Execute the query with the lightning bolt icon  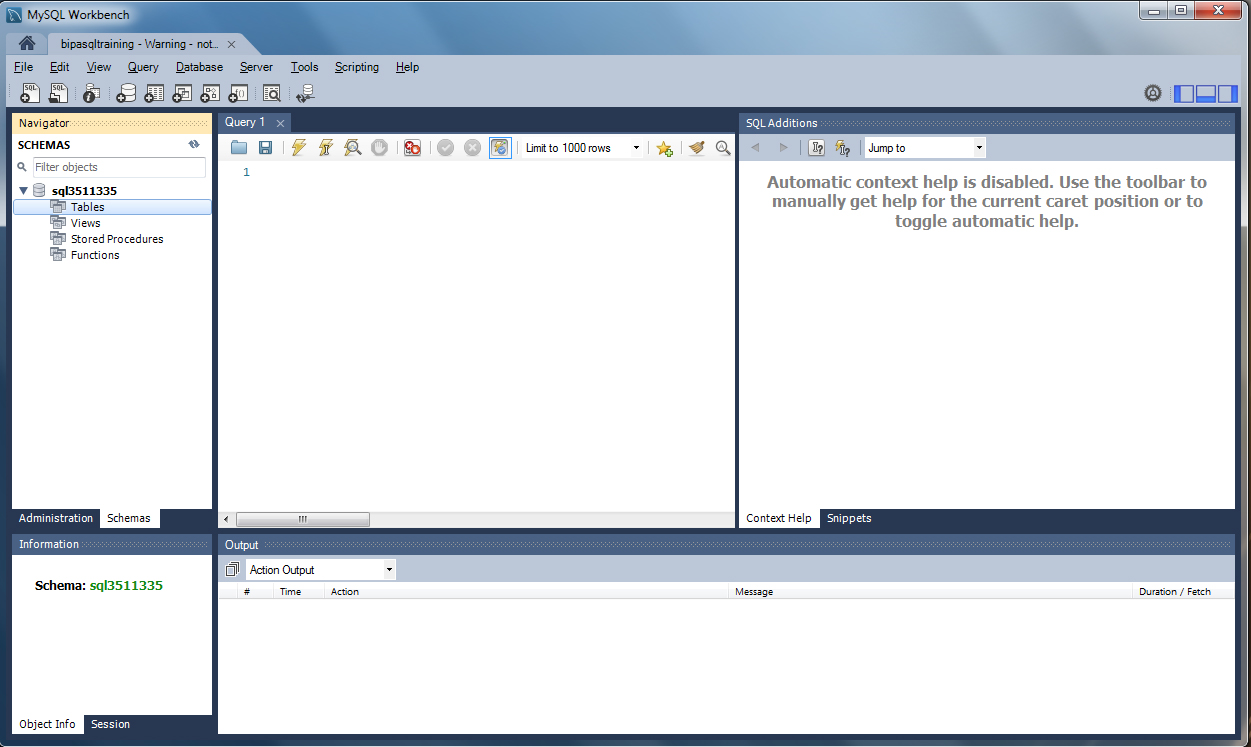tap(298, 147)
